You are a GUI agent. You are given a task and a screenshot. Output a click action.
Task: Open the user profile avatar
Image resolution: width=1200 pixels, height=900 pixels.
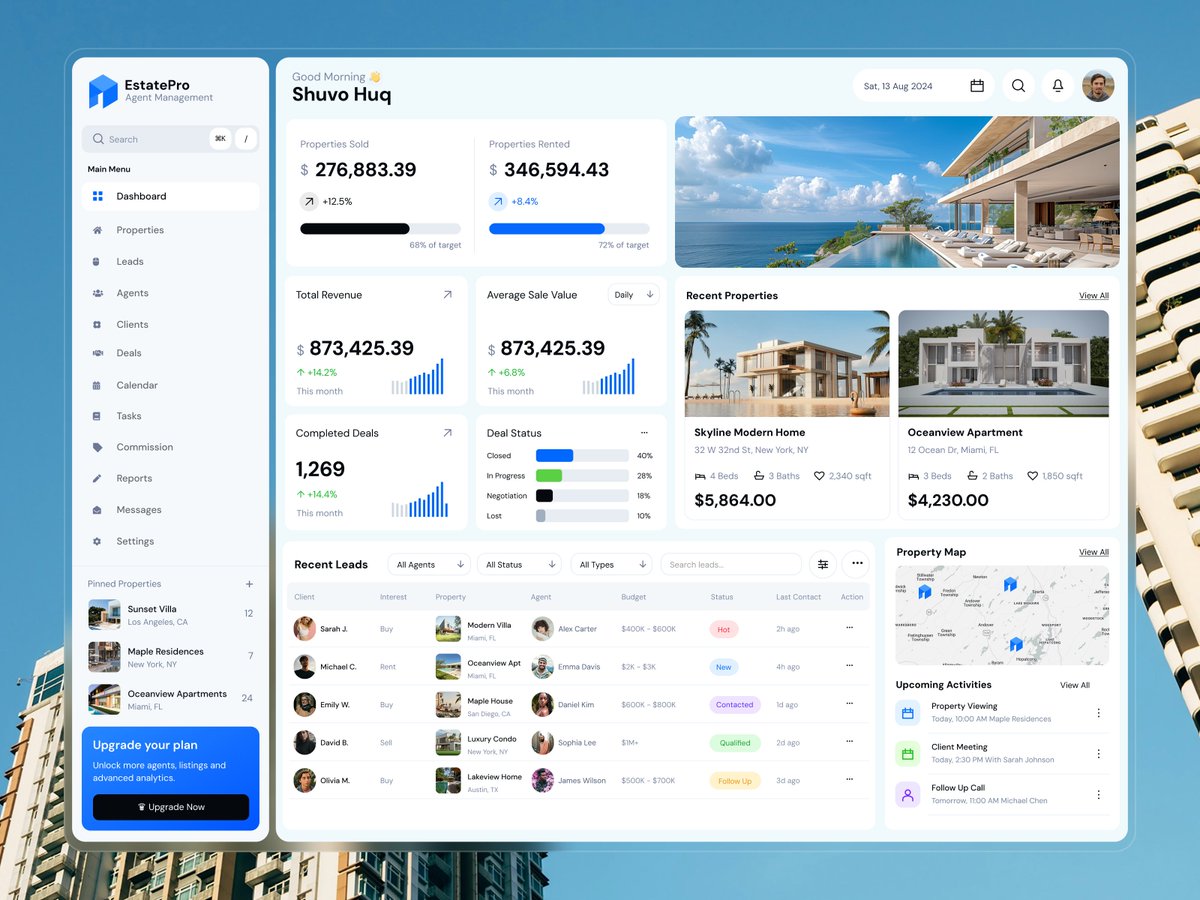[1098, 86]
